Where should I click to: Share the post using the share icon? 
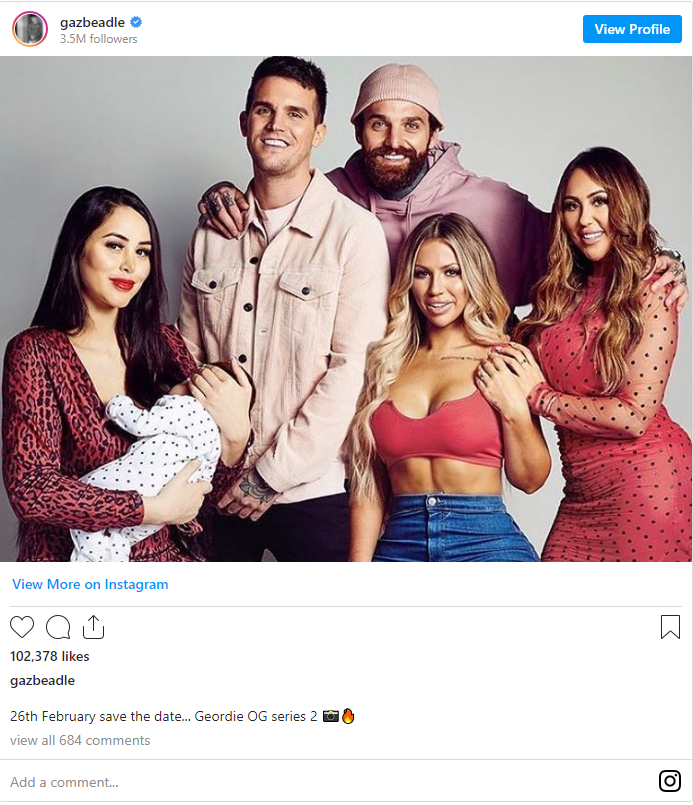[x=93, y=627]
